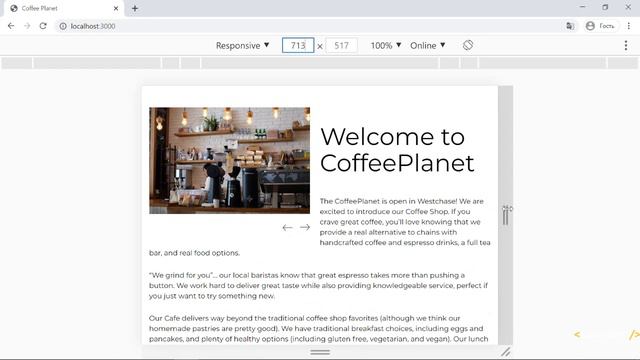640x360 pixels.
Task: Open the Responsive device dropdown
Action: 242,45
